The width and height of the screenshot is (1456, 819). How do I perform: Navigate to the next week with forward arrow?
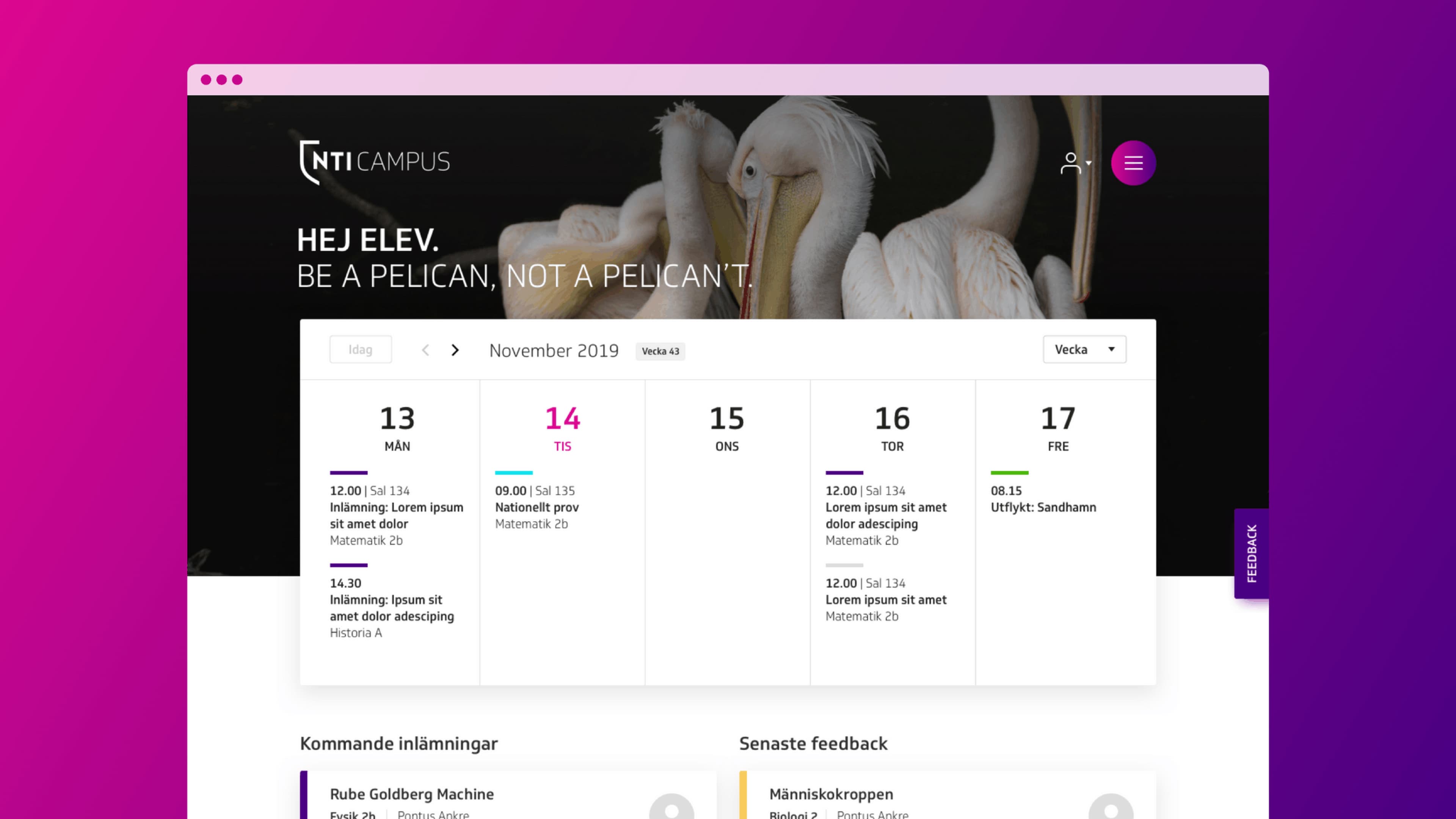(x=455, y=351)
